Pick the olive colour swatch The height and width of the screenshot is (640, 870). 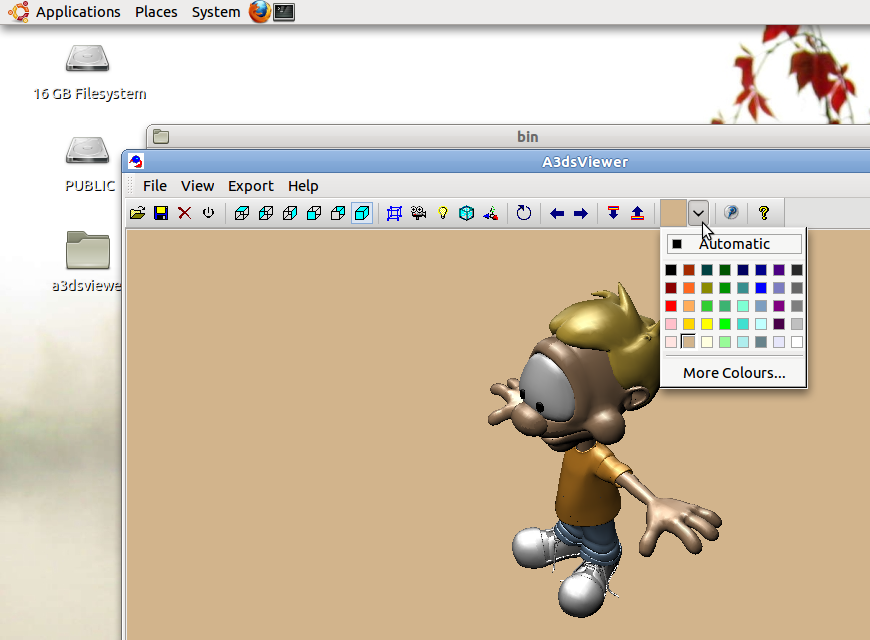coord(707,288)
